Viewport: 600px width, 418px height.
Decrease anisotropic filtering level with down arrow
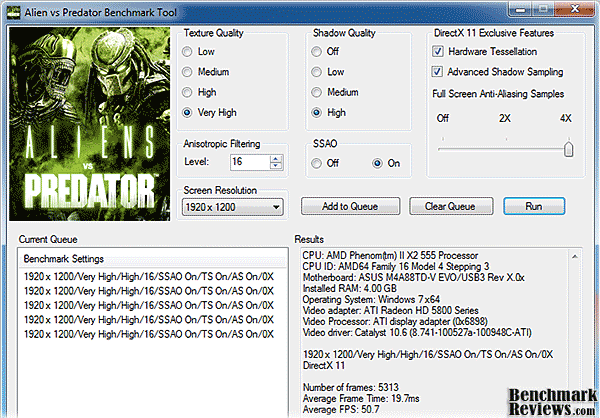point(276,165)
